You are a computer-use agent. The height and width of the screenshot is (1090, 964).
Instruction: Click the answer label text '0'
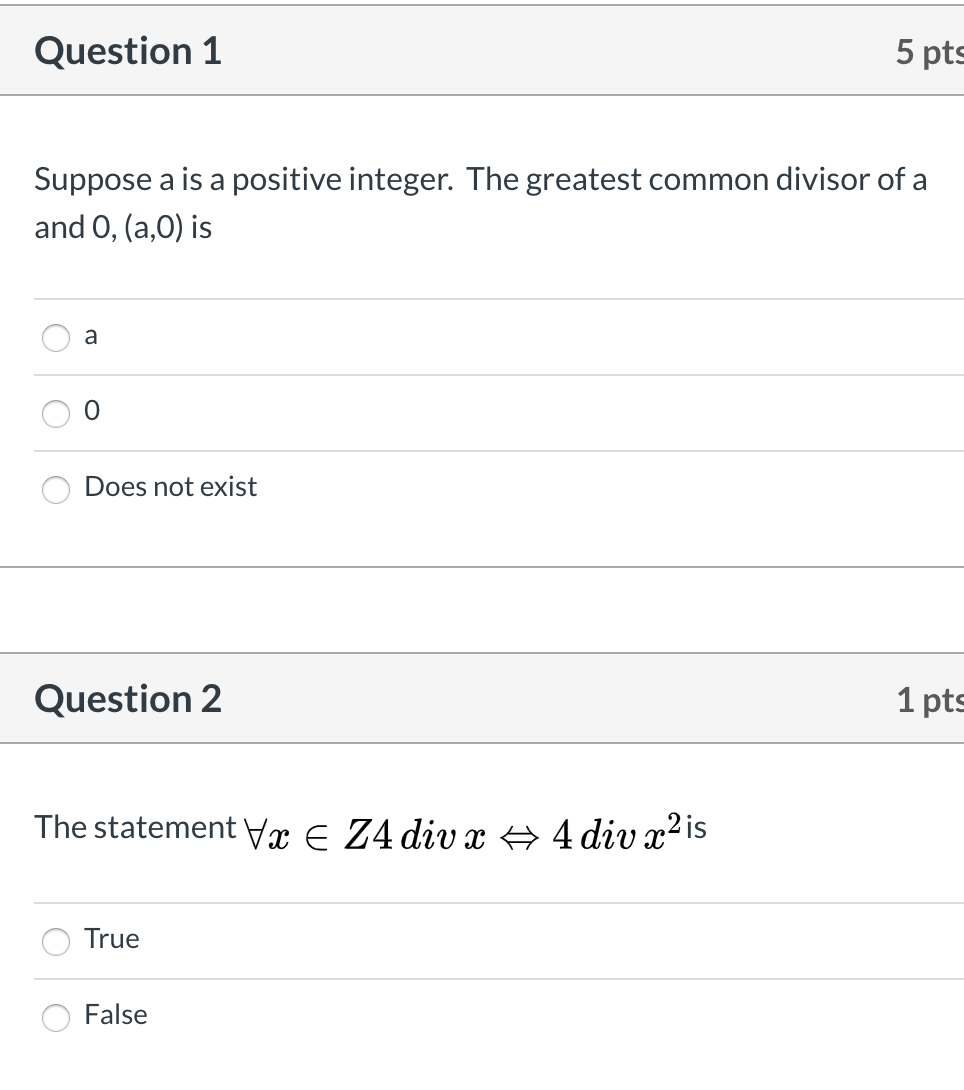coord(91,411)
